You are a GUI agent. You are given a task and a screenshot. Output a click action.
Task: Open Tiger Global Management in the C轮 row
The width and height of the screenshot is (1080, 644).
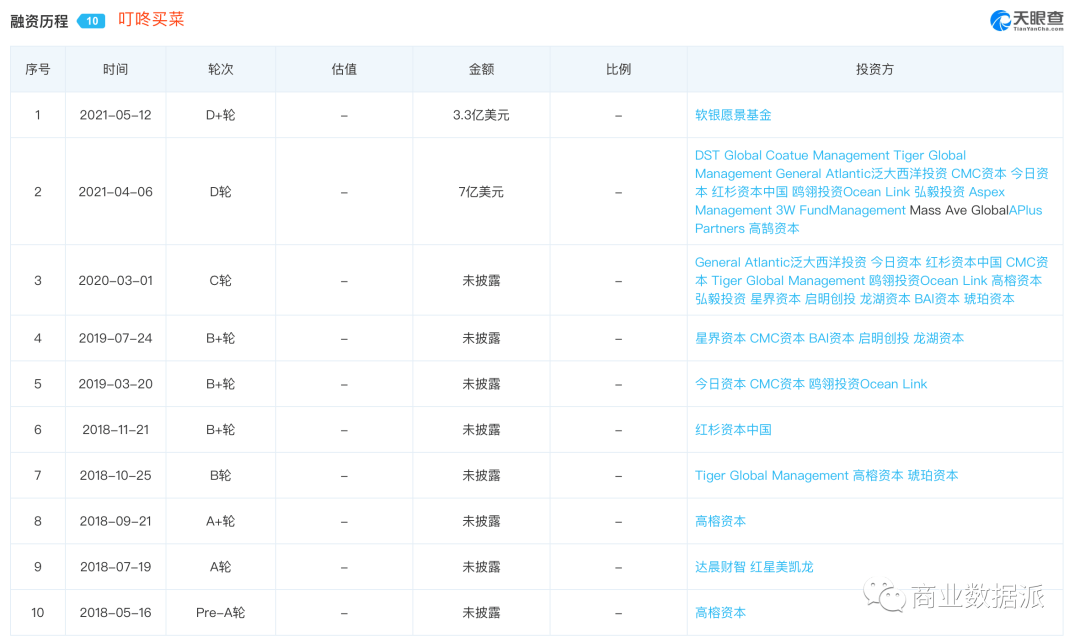click(x=788, y=281)
